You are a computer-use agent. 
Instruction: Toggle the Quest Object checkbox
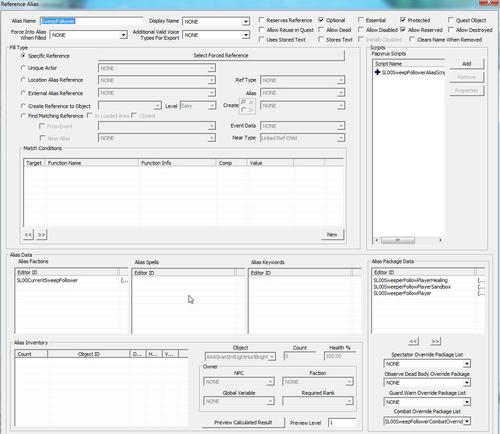(x=451, y=20)
